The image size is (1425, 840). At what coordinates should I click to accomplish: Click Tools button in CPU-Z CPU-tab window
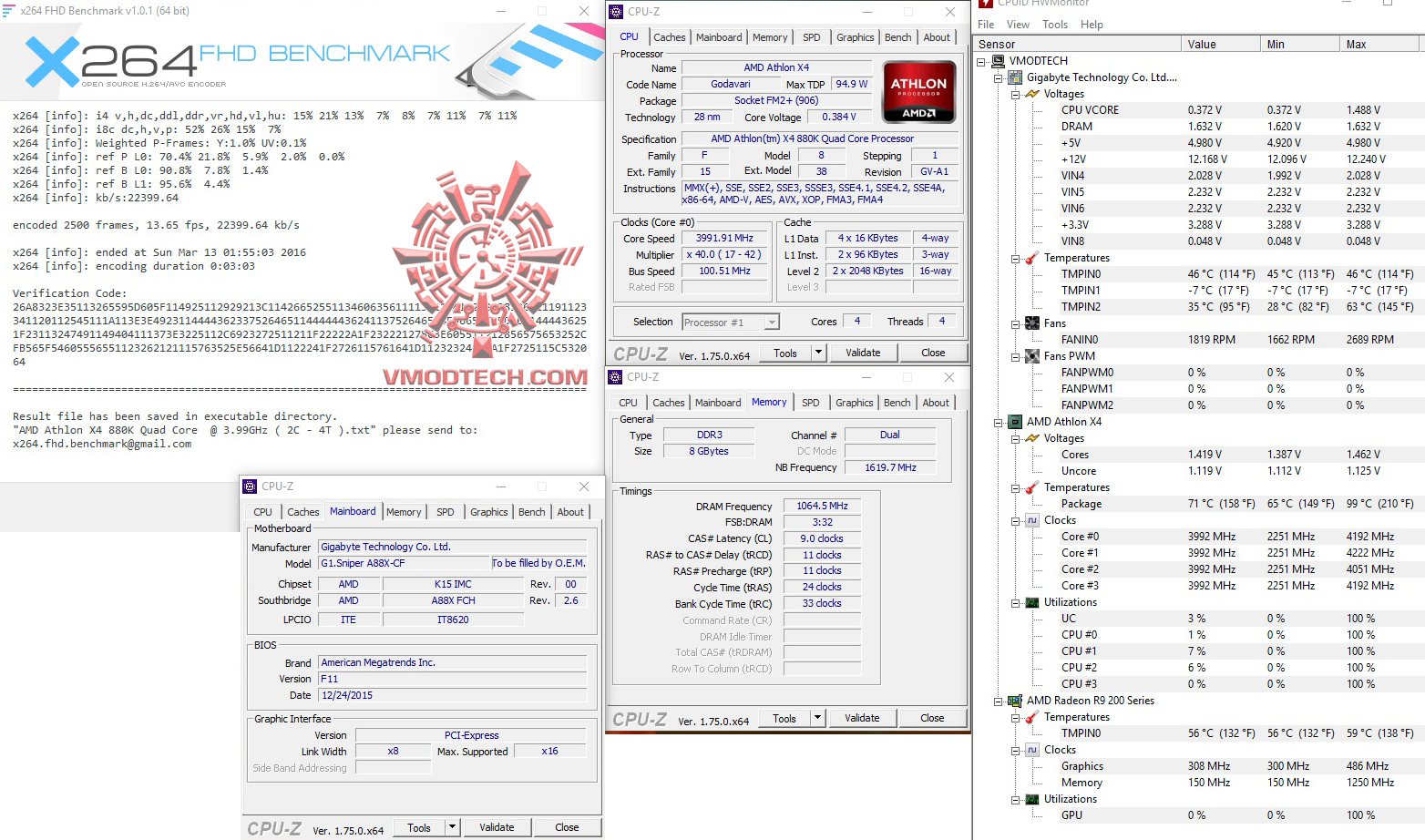(785, 353)
